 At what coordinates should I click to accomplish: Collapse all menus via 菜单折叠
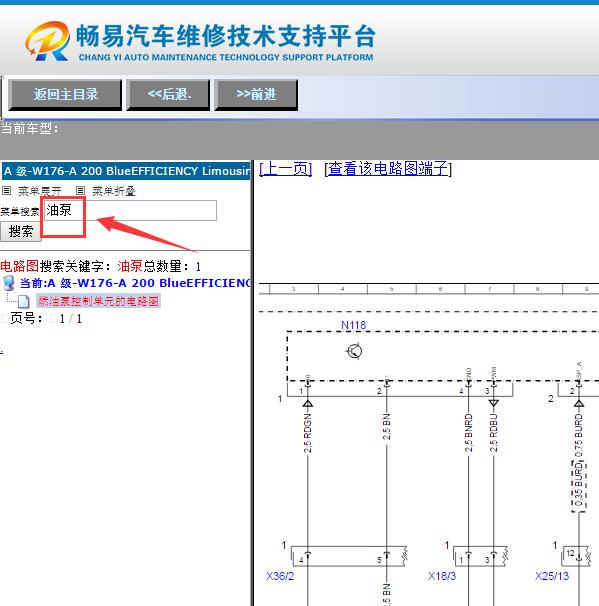(114, 191)
